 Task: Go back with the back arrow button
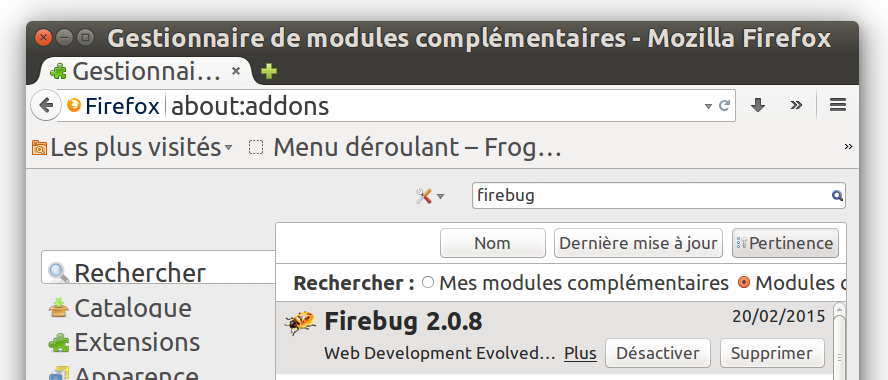(46, 105)
